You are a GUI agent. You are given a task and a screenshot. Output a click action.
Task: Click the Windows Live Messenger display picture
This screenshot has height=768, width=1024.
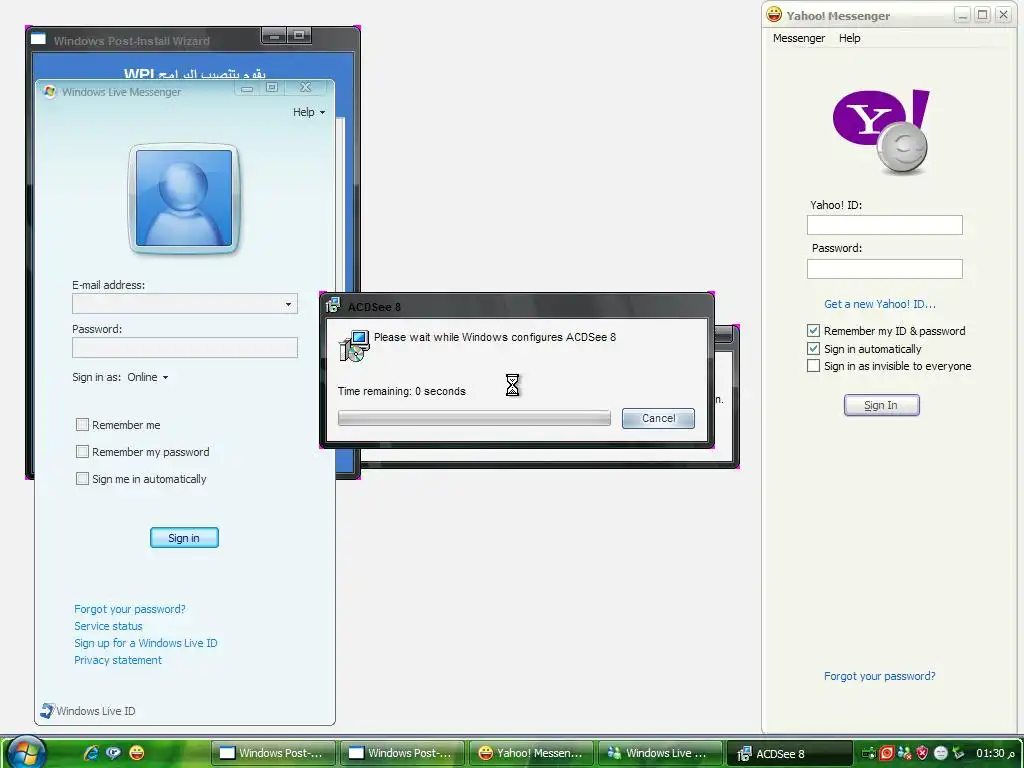pyautogui.click(x=184, y=198)
